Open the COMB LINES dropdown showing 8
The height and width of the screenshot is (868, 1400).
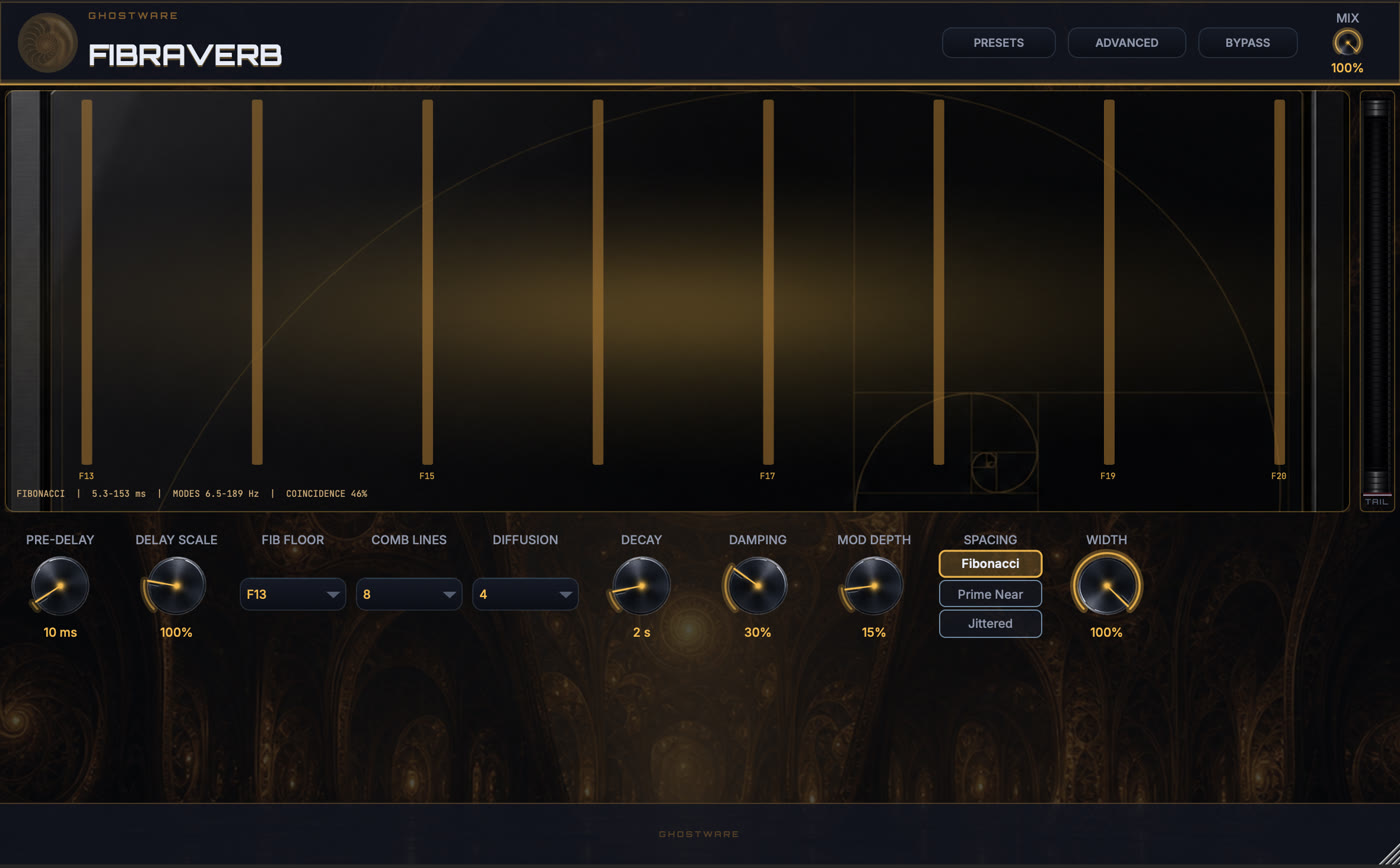[409, 594]
